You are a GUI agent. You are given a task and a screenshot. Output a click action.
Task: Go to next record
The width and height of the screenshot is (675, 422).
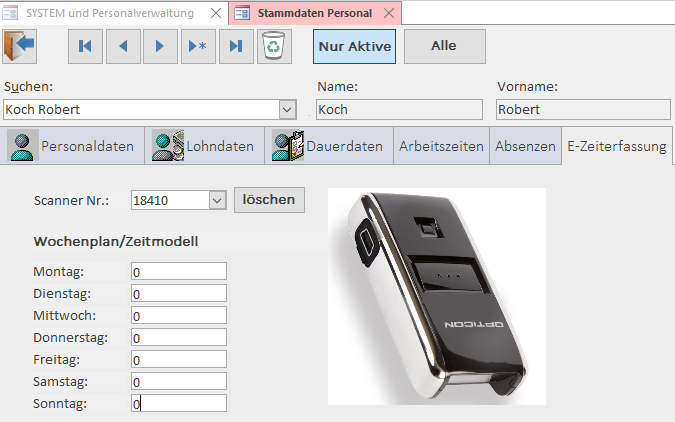pyautogui.click(x=160, y=47)
